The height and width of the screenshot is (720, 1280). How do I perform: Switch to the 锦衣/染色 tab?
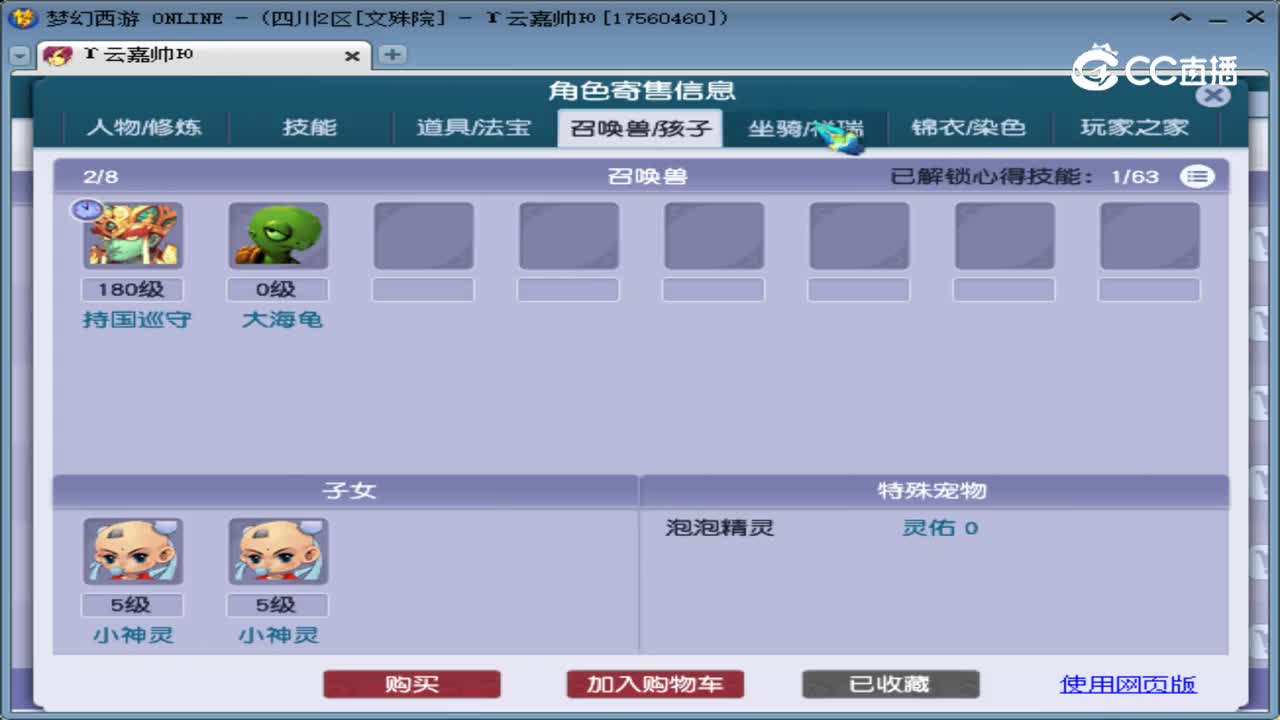coord(969,128)
